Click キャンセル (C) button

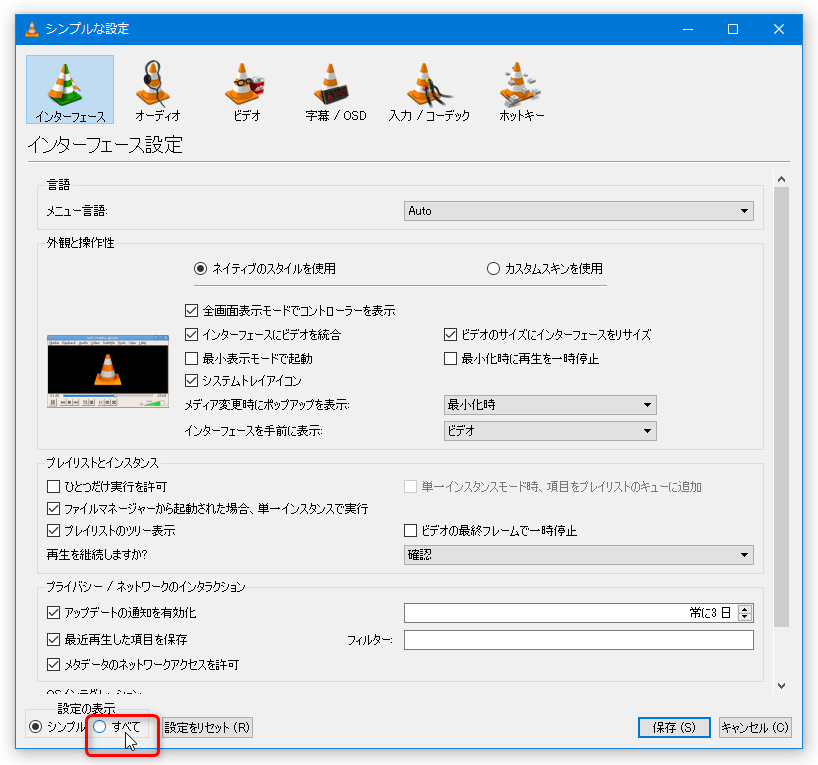pos(755,727)
